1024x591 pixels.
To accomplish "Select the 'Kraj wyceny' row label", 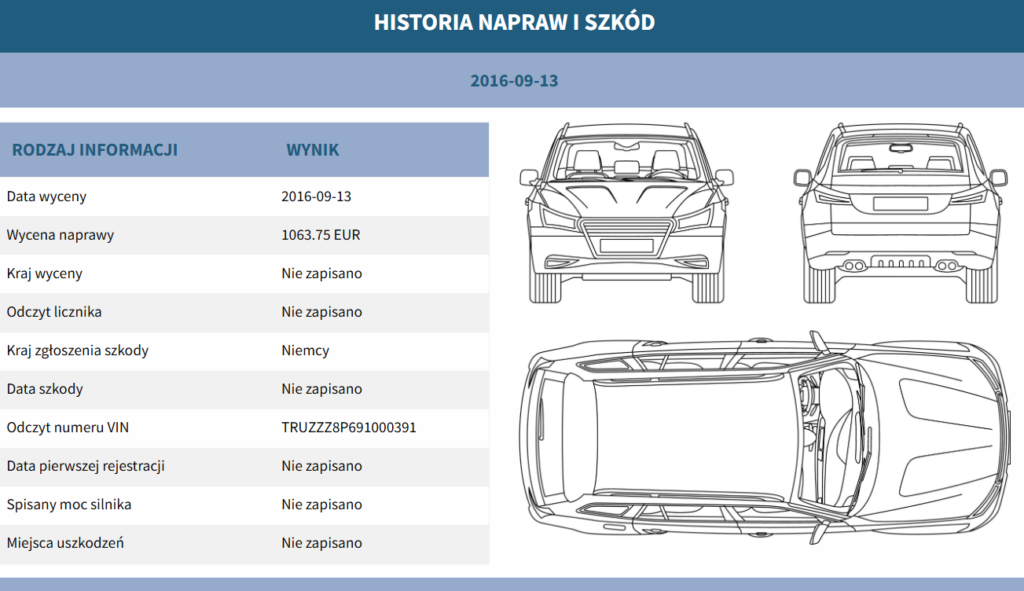I will click(45, 274).
